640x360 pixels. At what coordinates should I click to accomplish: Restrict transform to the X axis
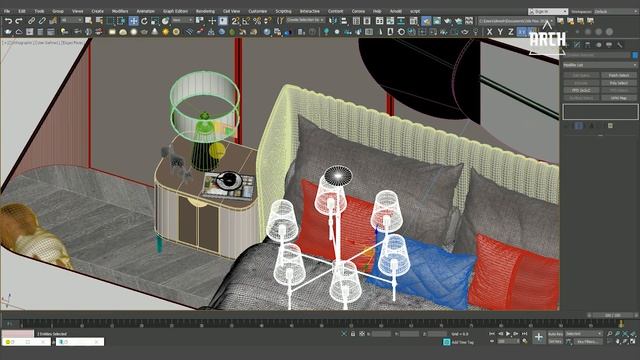pos(489,31)
